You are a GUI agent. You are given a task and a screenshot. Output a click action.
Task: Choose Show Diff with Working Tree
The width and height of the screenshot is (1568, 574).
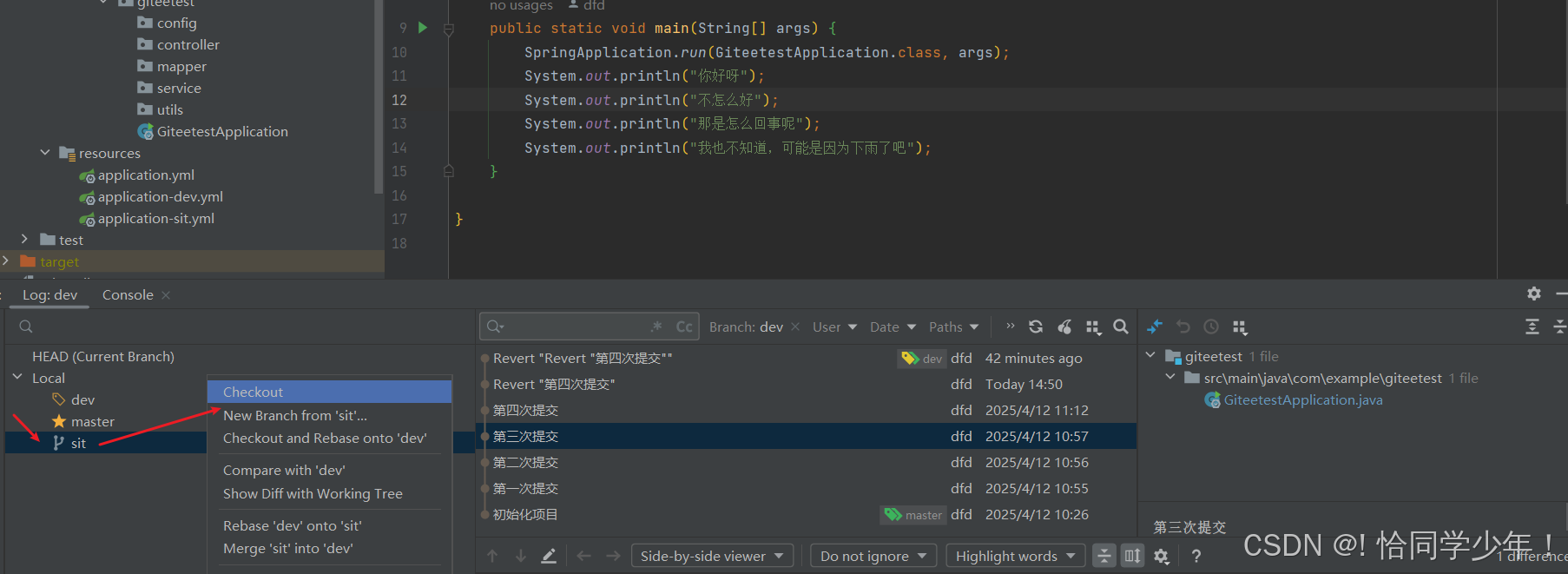click(330, 493)
